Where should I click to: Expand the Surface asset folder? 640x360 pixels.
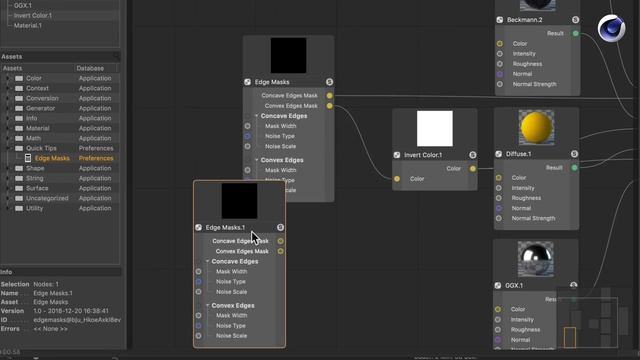[x=8, y=188]
